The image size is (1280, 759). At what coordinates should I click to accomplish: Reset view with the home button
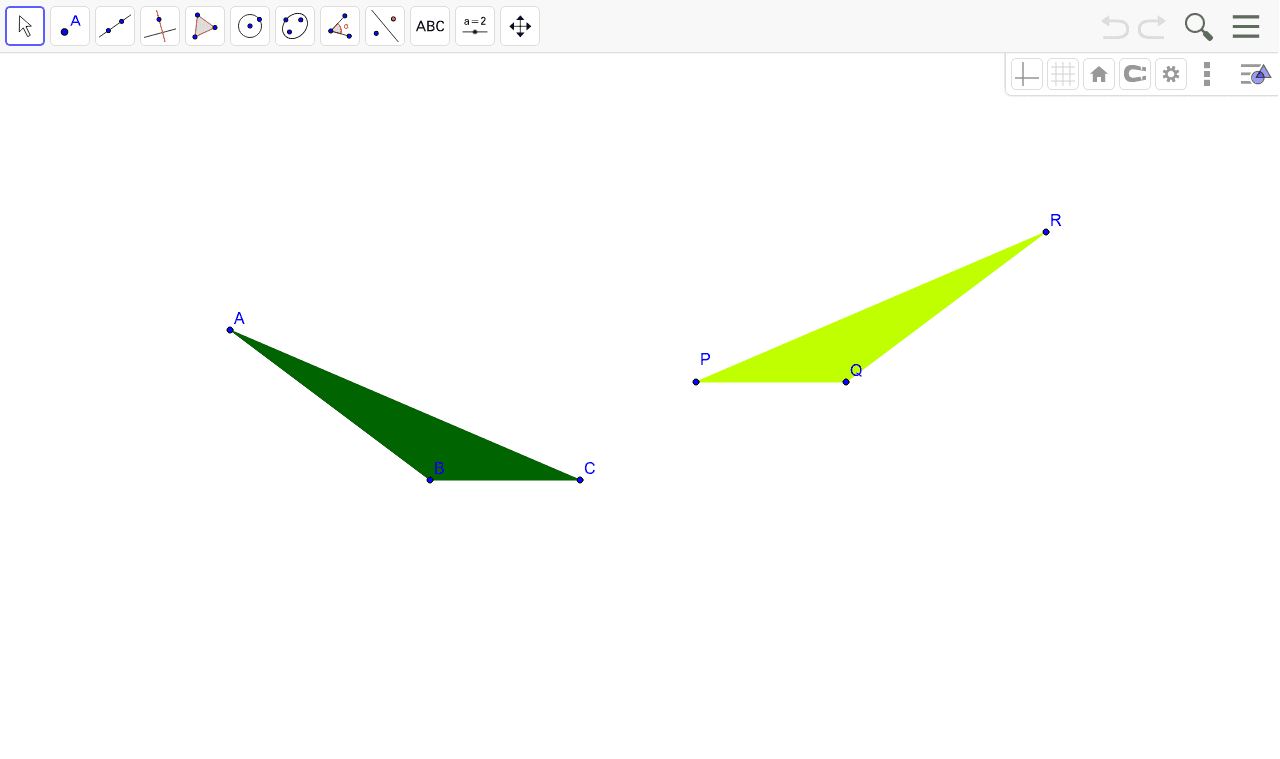coord(1099,74)
